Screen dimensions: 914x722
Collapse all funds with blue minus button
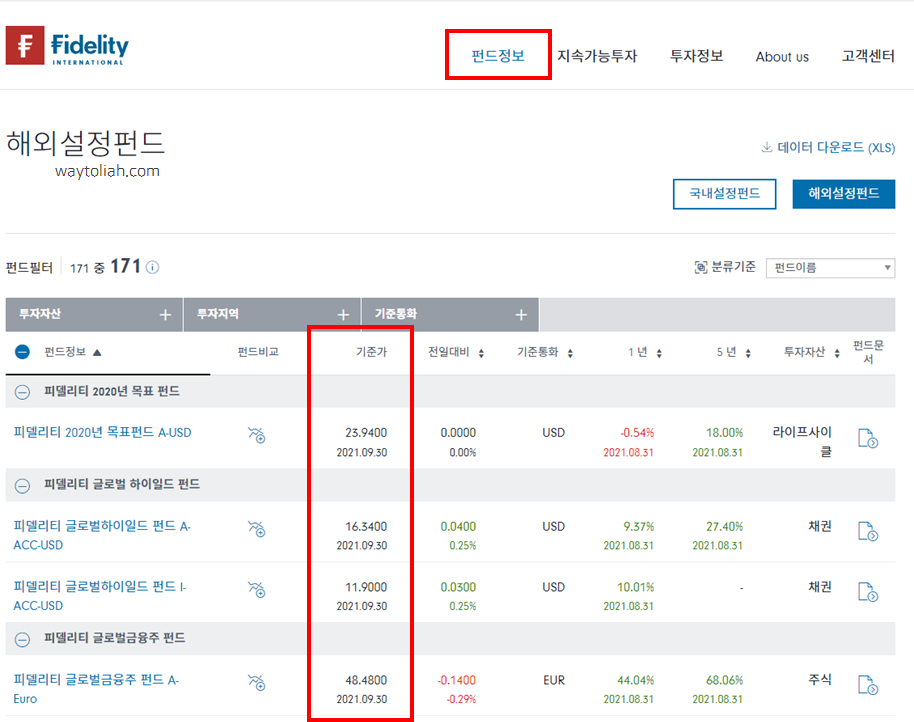(x=22, y=352)
